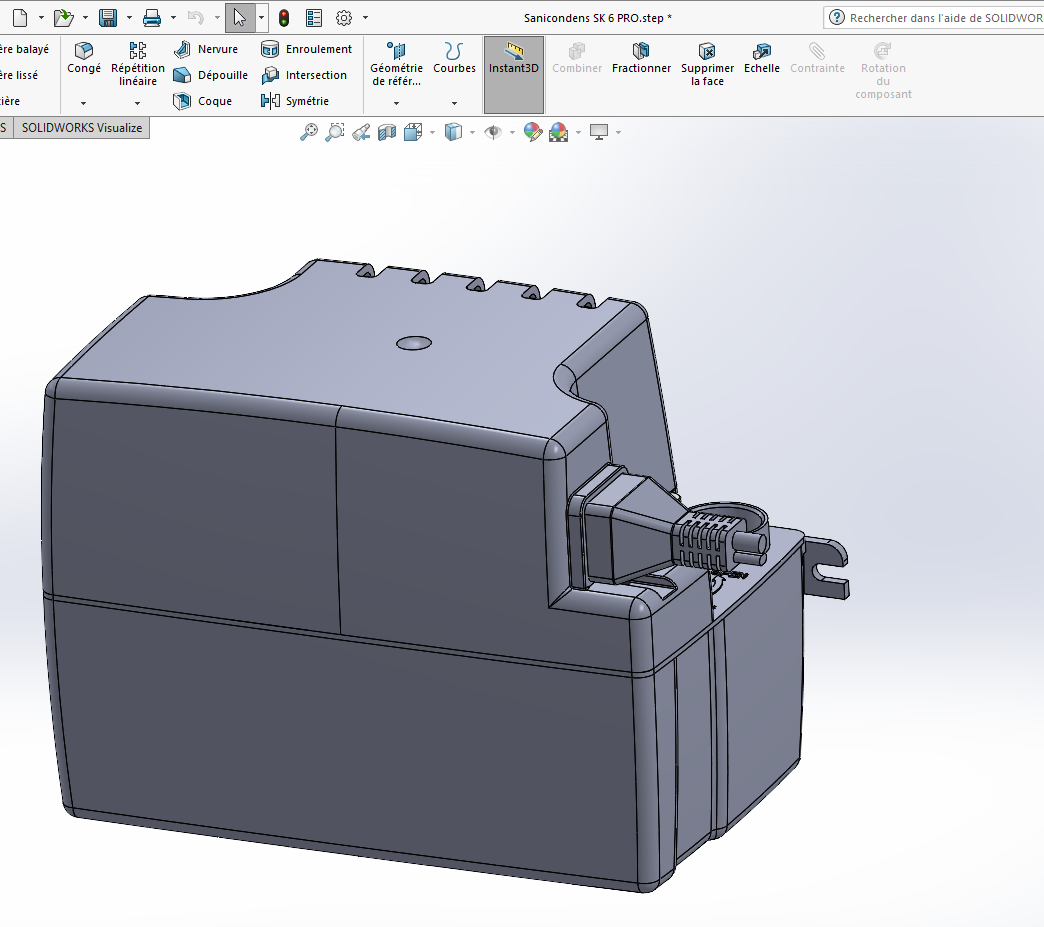Image resolution: width=1044 pixels, height=927 pixels.
Task: Toggle the rebuild traffic light icon
Action: coord(284,18)
